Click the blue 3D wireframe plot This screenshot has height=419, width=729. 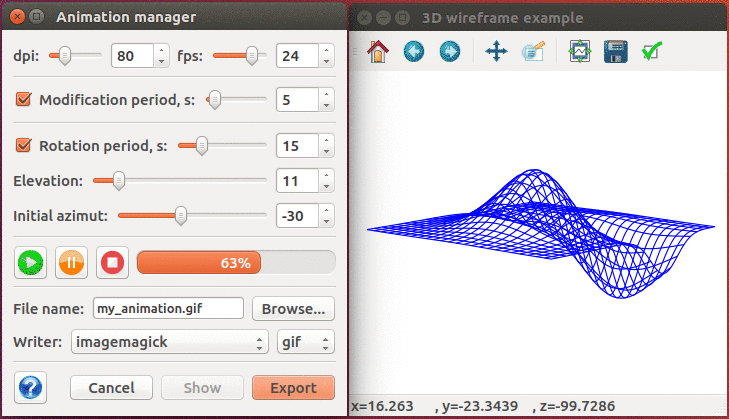coord(541,233)
